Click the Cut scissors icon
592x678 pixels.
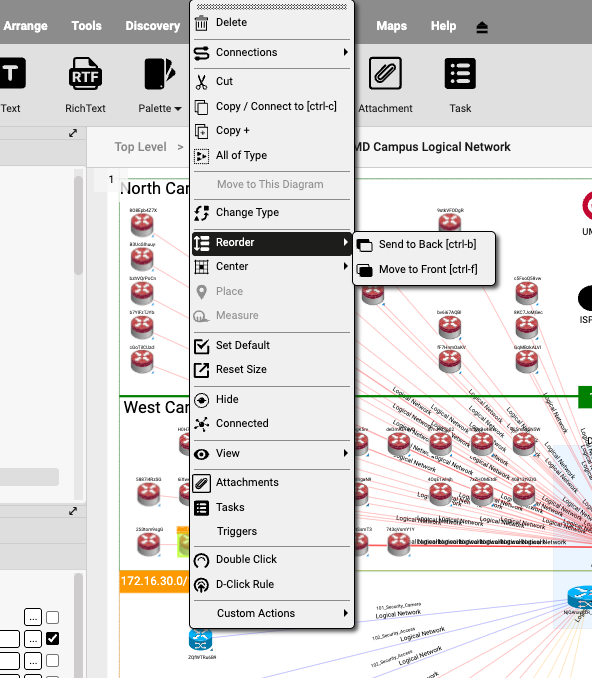pyautogui.click(x=201, y=82)
